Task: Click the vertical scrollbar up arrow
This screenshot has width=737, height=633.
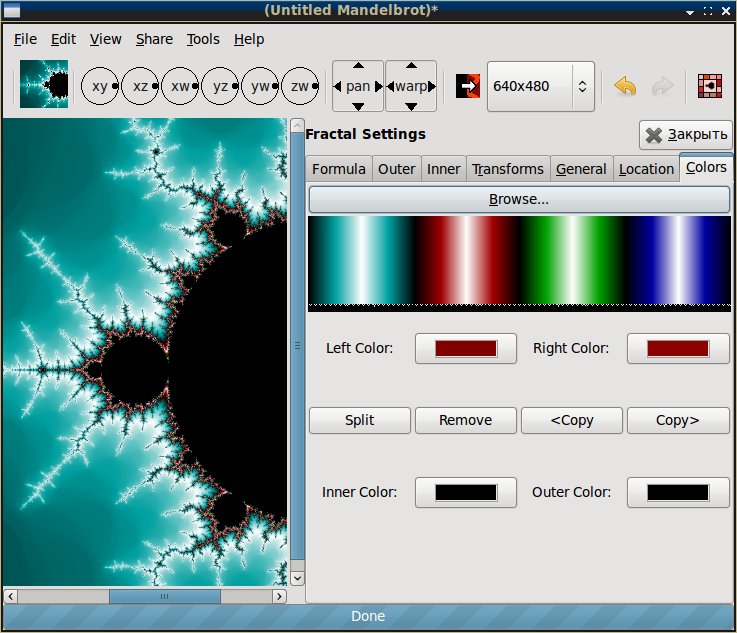Action: click(x=297, y=125)
